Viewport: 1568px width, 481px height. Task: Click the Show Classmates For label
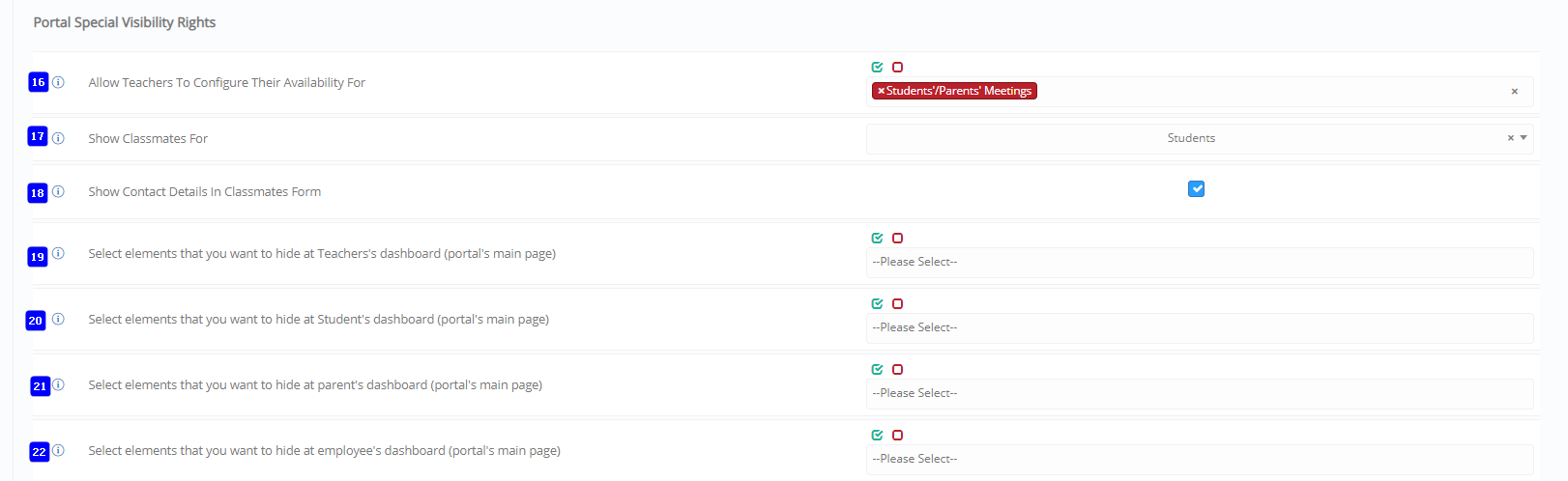click(x=148, y=138)
